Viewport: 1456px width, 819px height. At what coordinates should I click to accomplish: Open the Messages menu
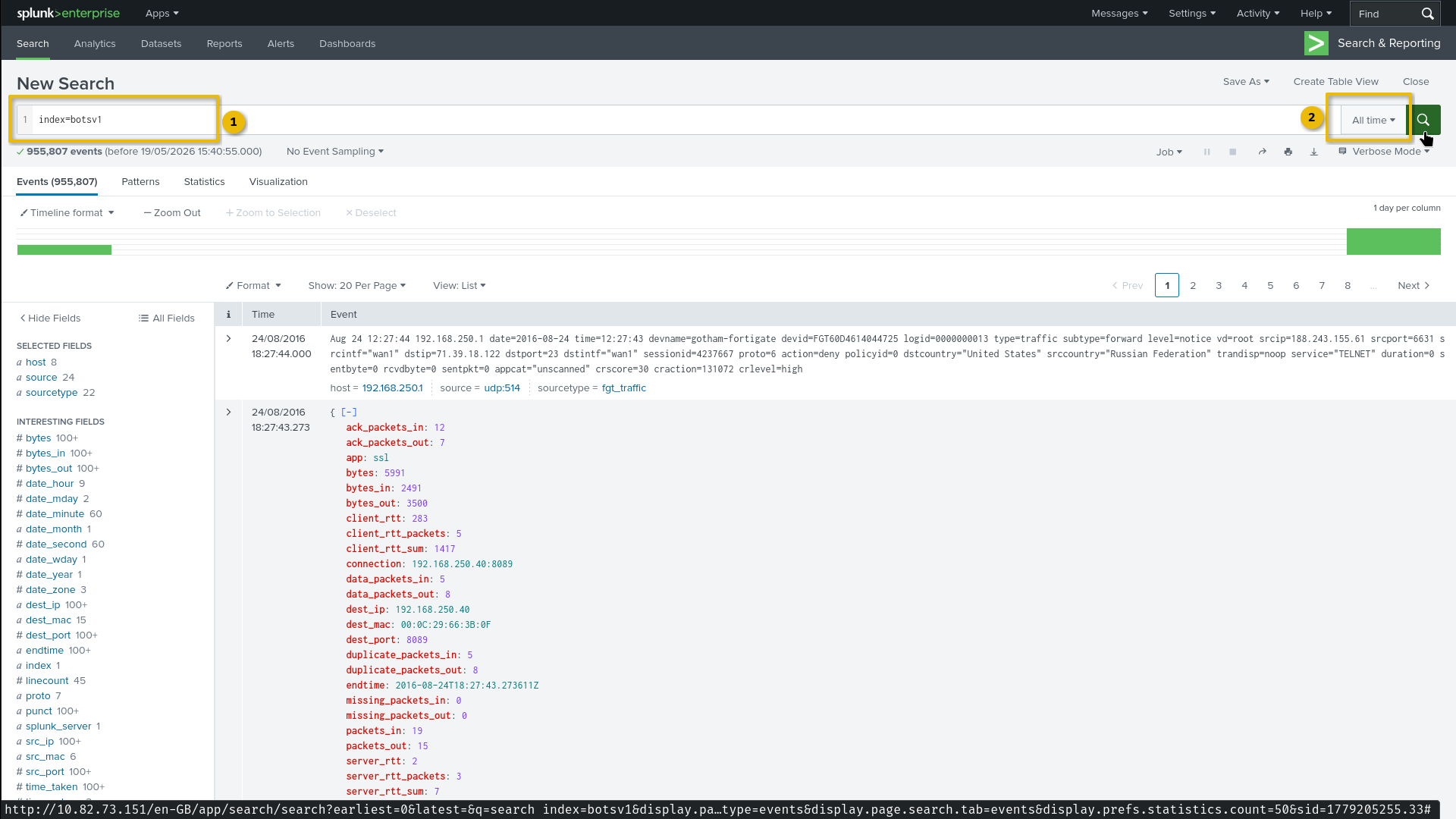[1119, 14]
